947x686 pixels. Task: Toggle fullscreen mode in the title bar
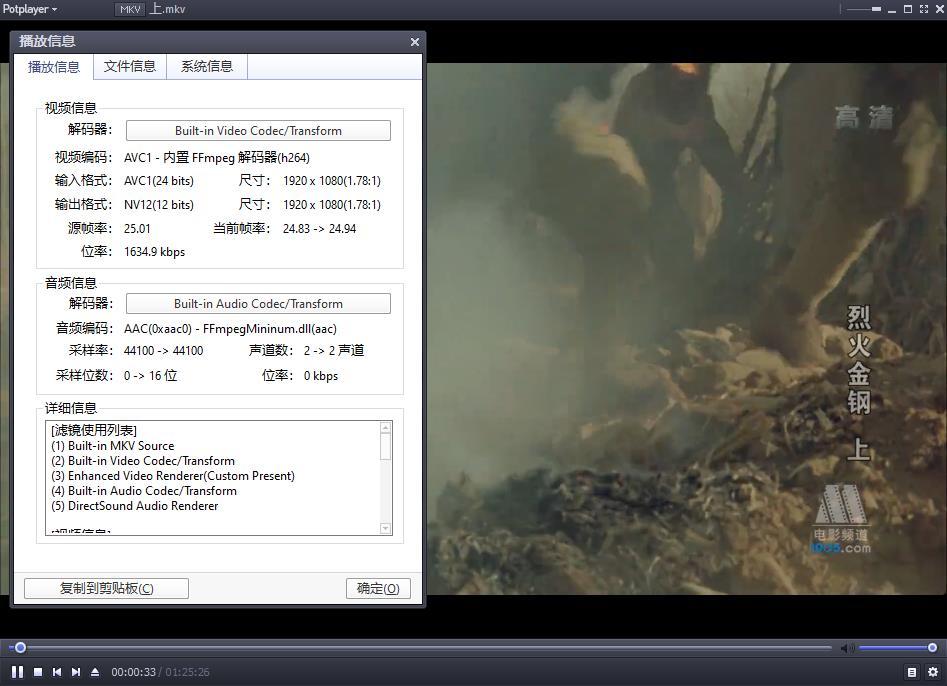point(923,9)
